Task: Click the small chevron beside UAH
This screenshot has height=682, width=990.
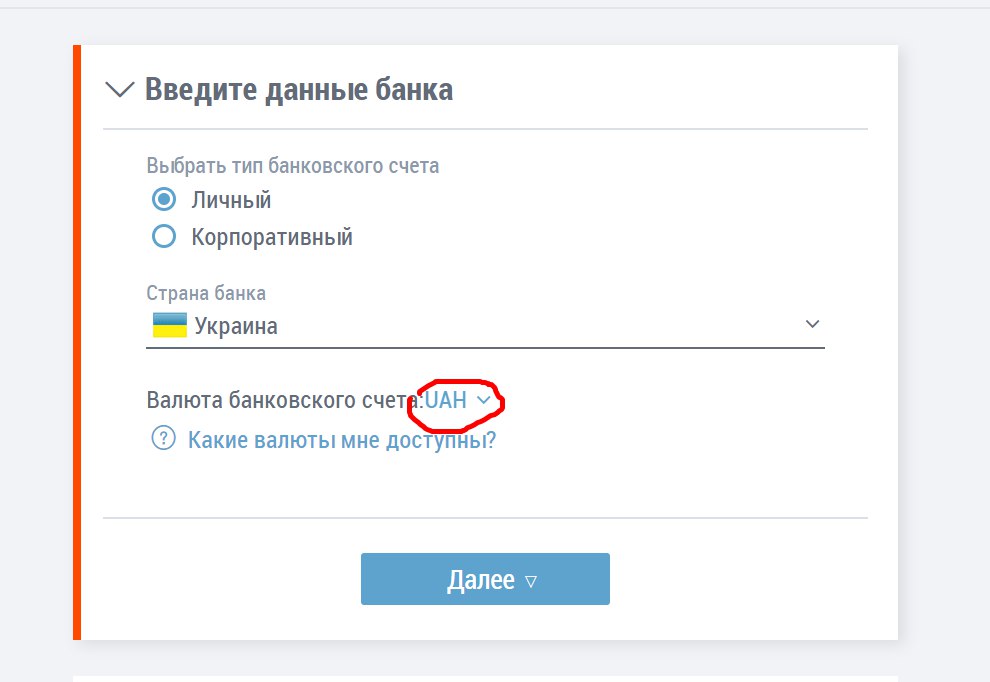Action: (484, 400)
